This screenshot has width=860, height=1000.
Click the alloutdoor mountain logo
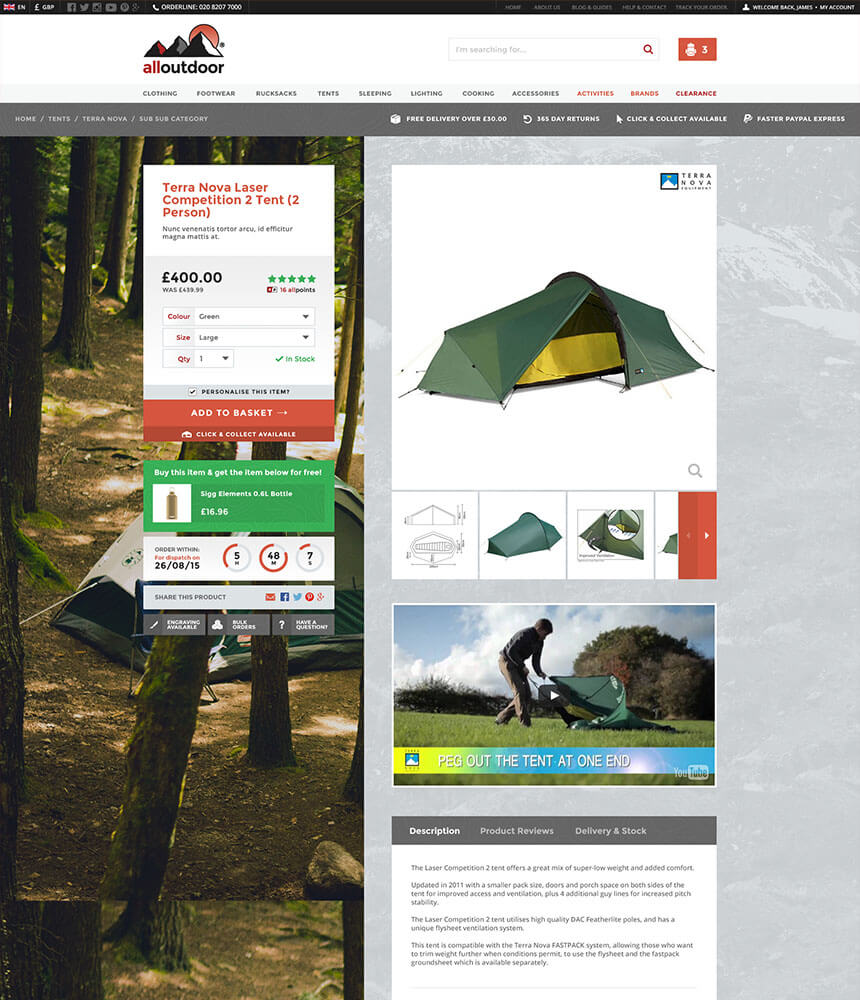(x=184, y=50)
